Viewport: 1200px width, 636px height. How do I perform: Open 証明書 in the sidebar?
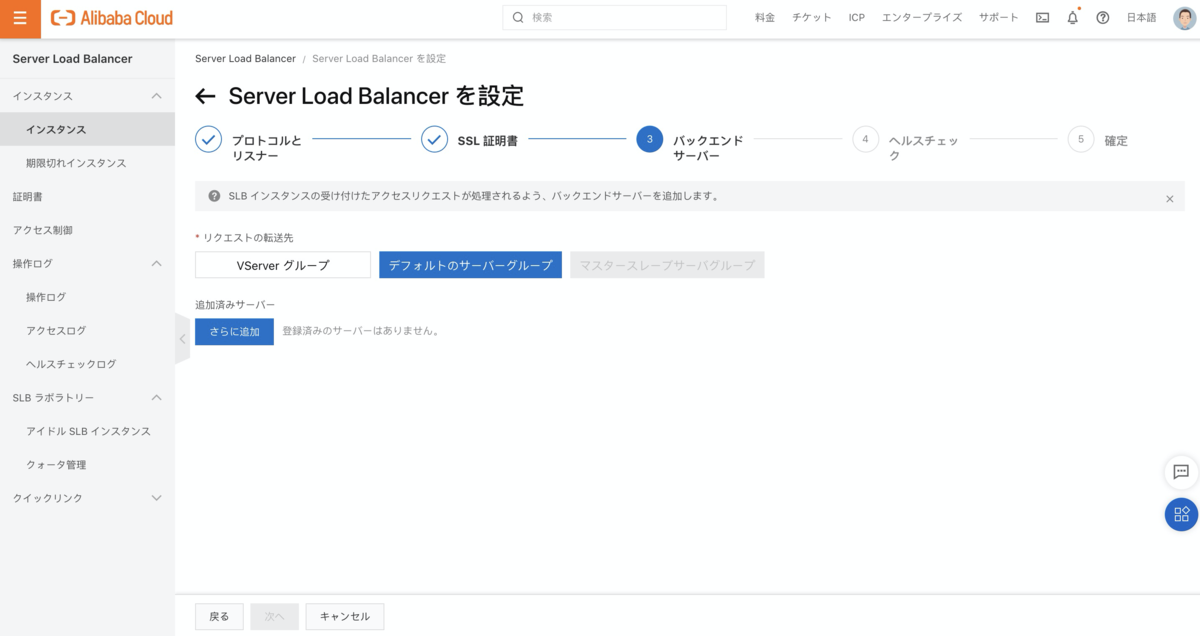click(x=27, y=197)
